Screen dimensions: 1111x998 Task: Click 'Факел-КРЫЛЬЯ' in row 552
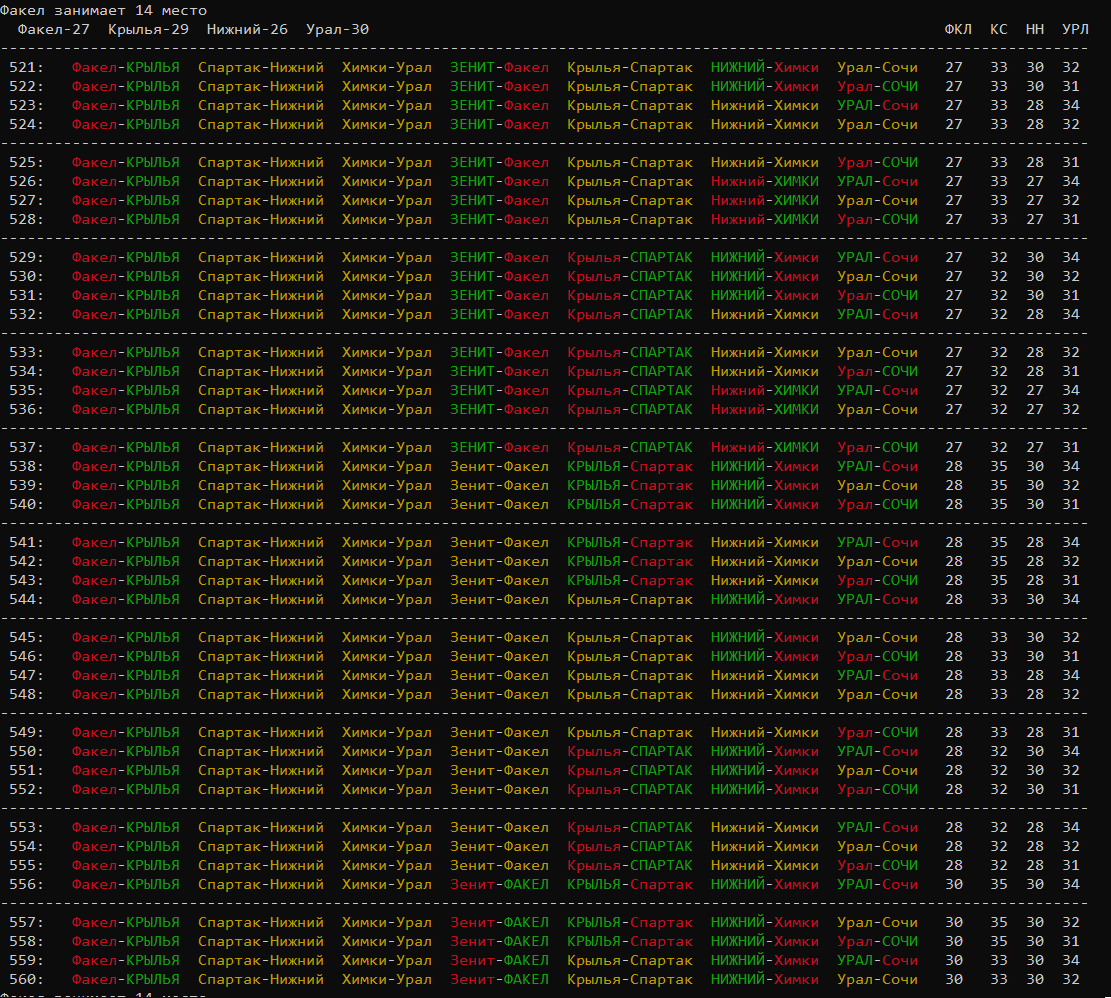(x=125, y=790)
